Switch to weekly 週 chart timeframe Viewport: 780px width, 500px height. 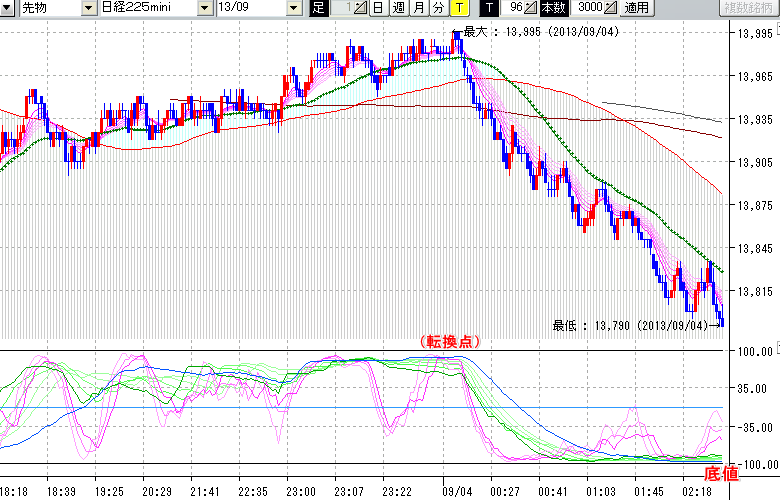pyautogui.click(x=398, y=8)
